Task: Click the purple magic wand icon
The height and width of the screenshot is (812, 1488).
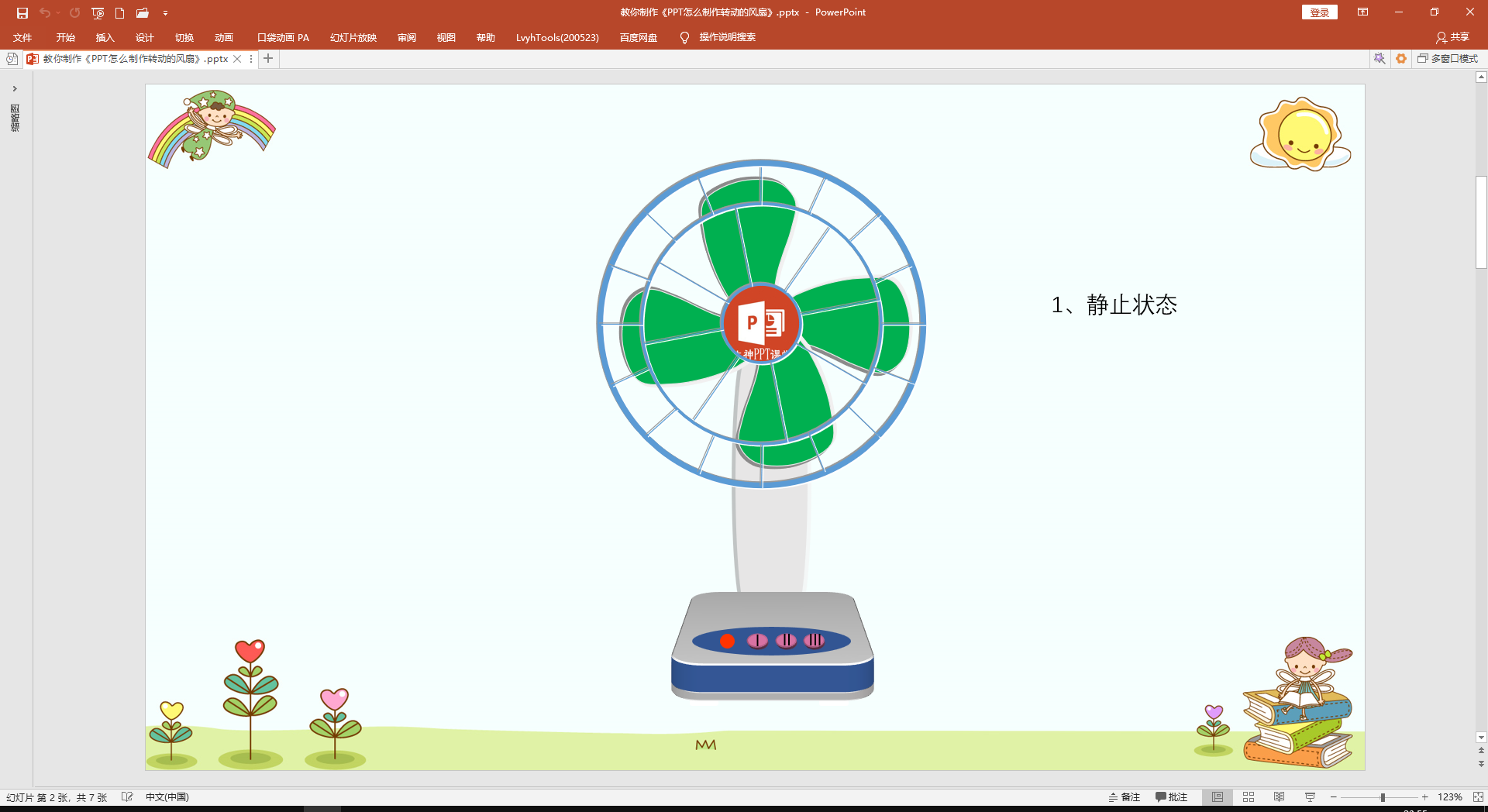Action: (1379, 58)
